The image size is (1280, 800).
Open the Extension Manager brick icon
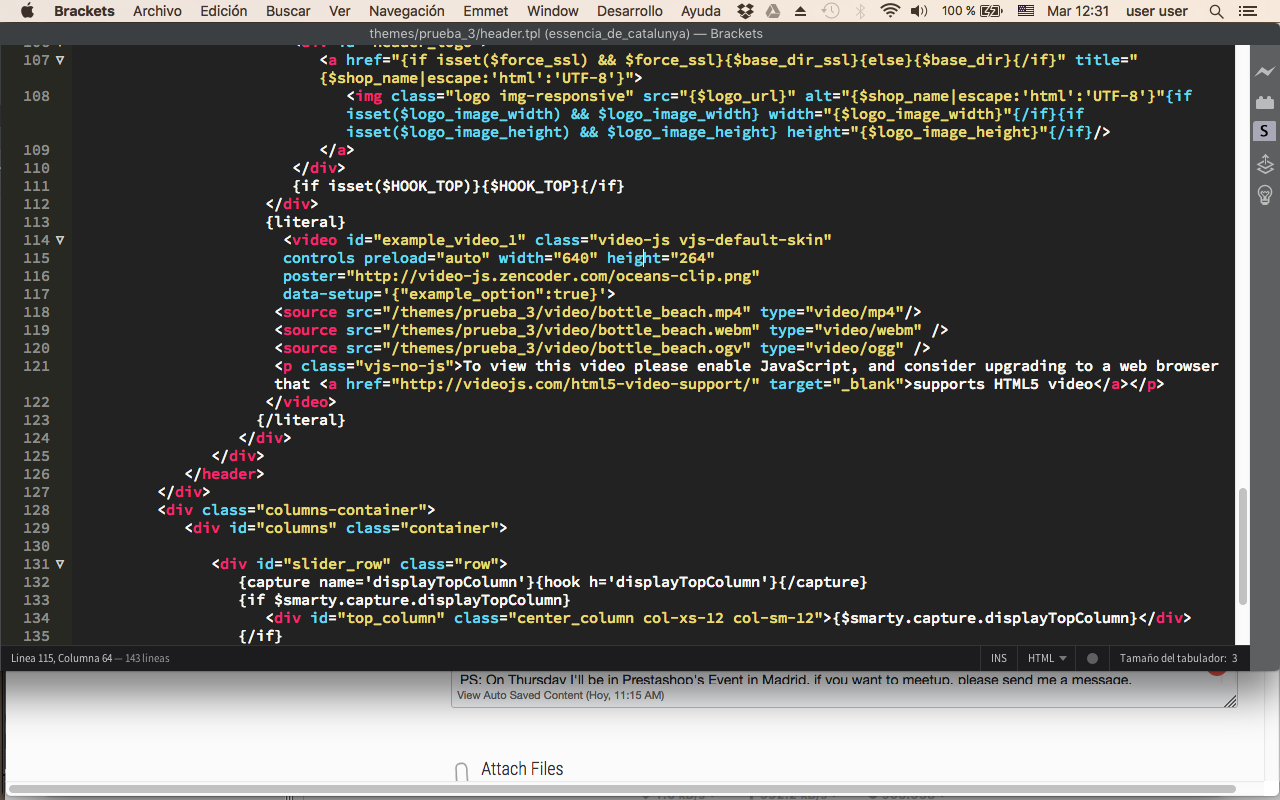click(x=1264, y=102)
